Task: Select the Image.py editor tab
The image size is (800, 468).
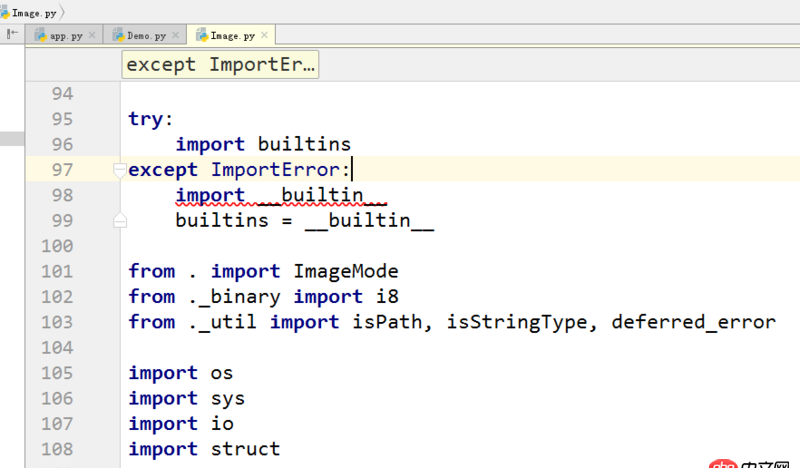Action: tap(232, 36)
